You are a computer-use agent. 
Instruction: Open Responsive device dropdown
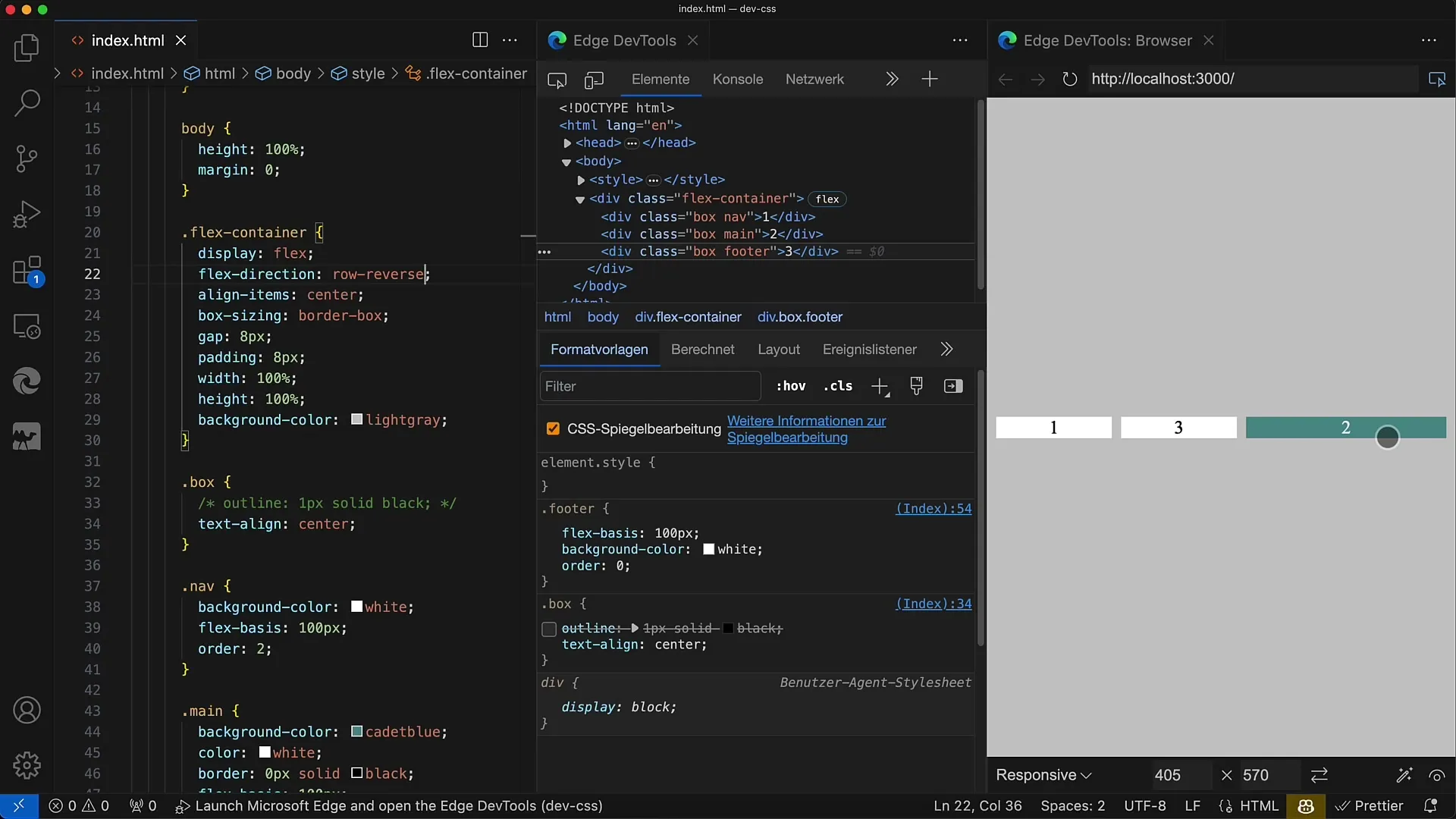[1043, 775]
